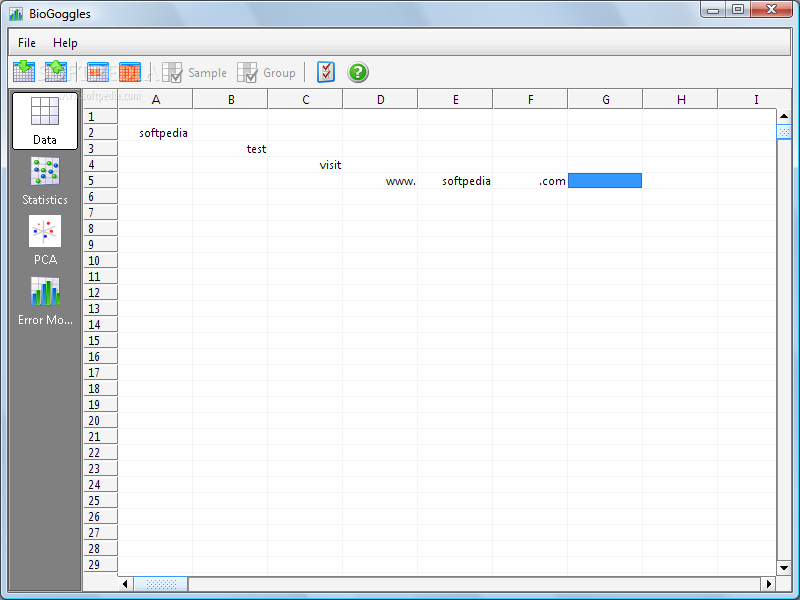Click the BioGoggles title bar app icon
Screen dimensions: 800x600
(x=16, y=14)
